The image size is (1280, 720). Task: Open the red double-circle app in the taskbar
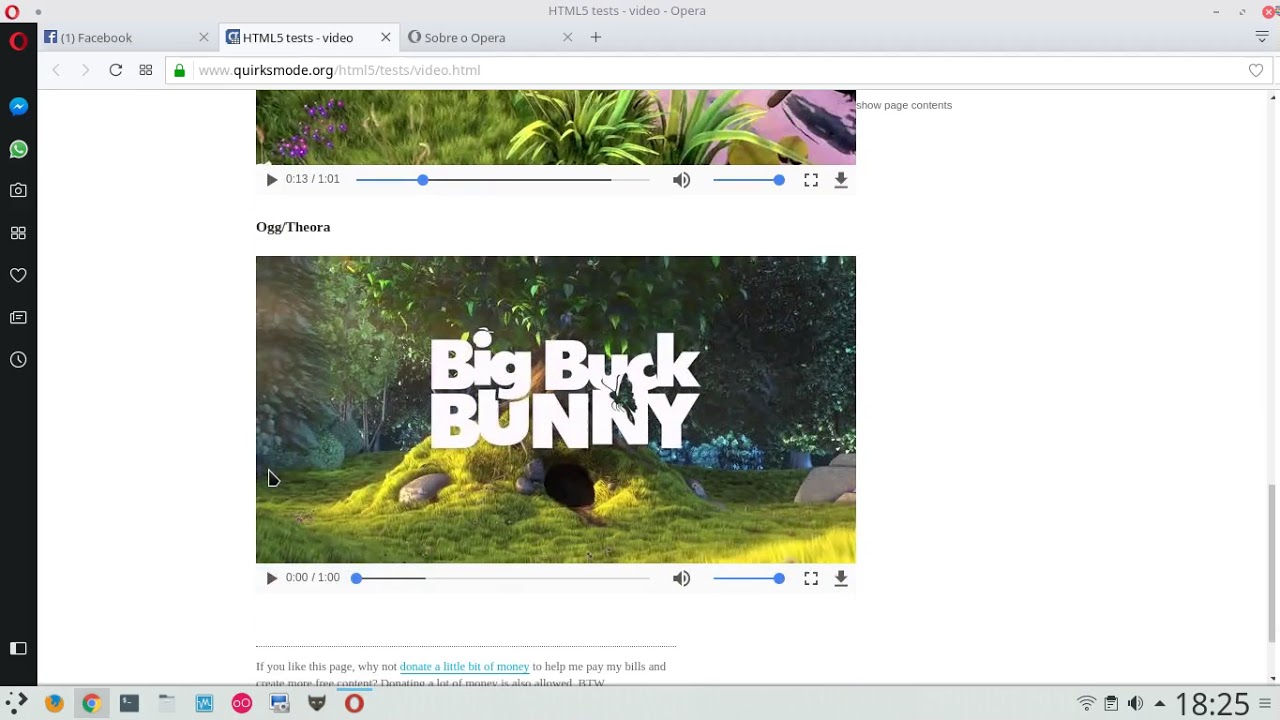click(241, 703)
